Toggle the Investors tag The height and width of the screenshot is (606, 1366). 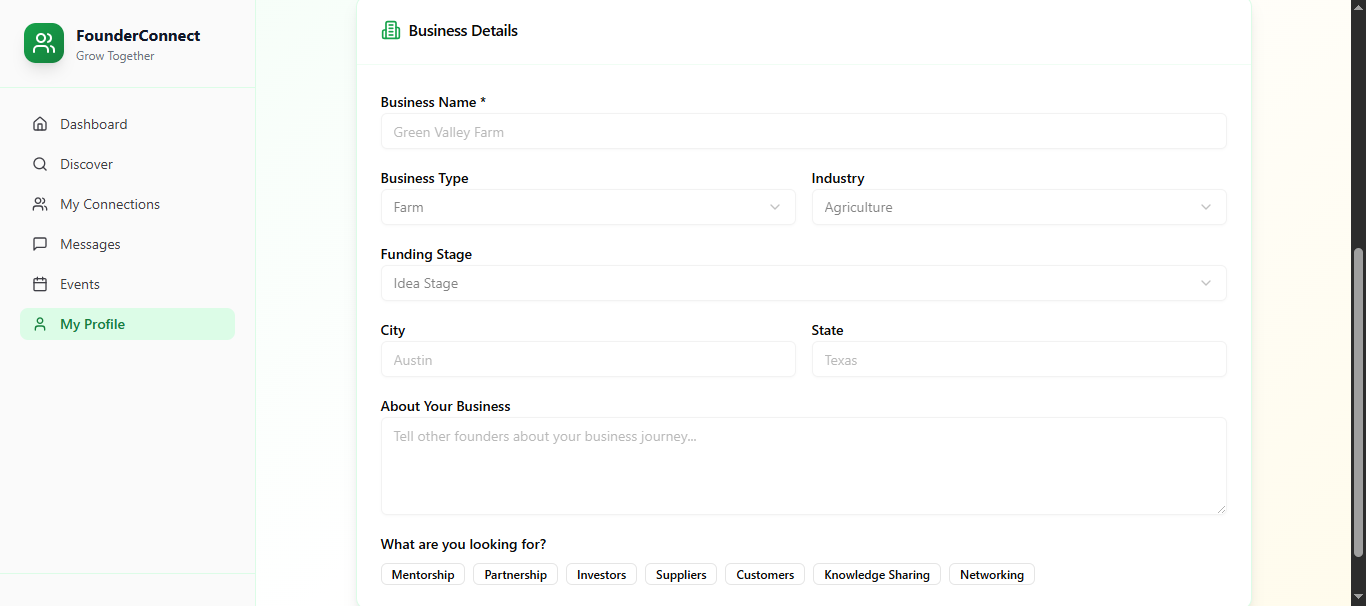[602, 575]
